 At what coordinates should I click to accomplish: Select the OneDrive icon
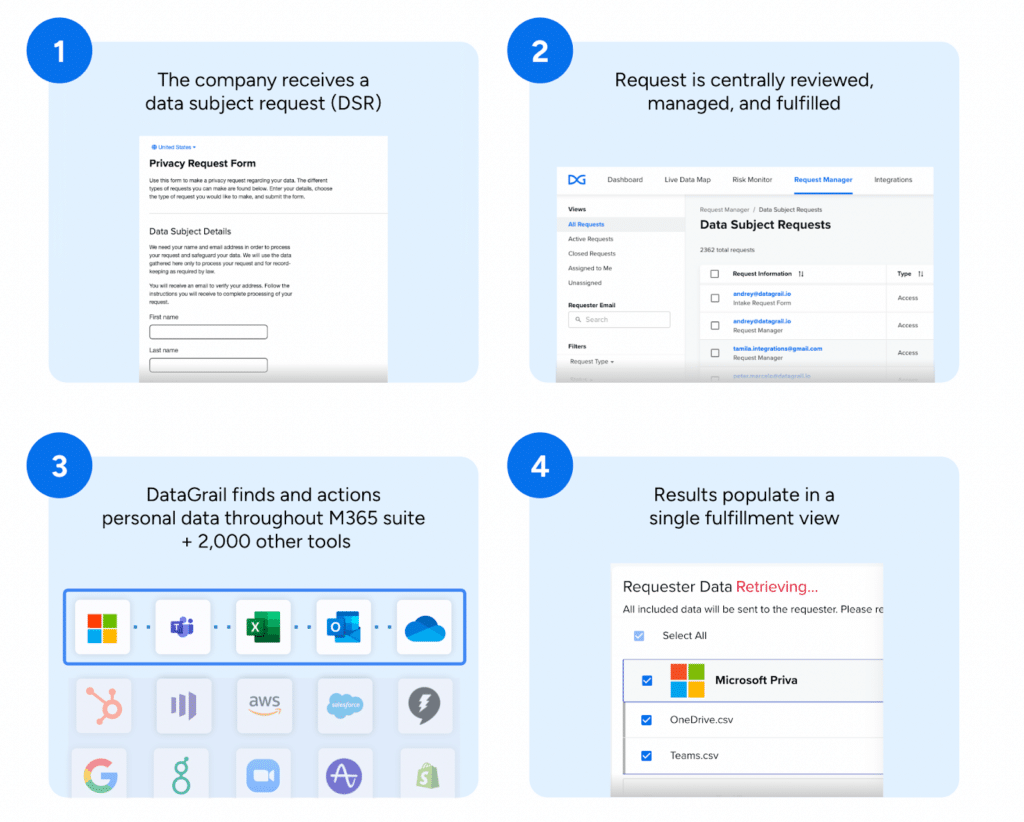[425, 627]
